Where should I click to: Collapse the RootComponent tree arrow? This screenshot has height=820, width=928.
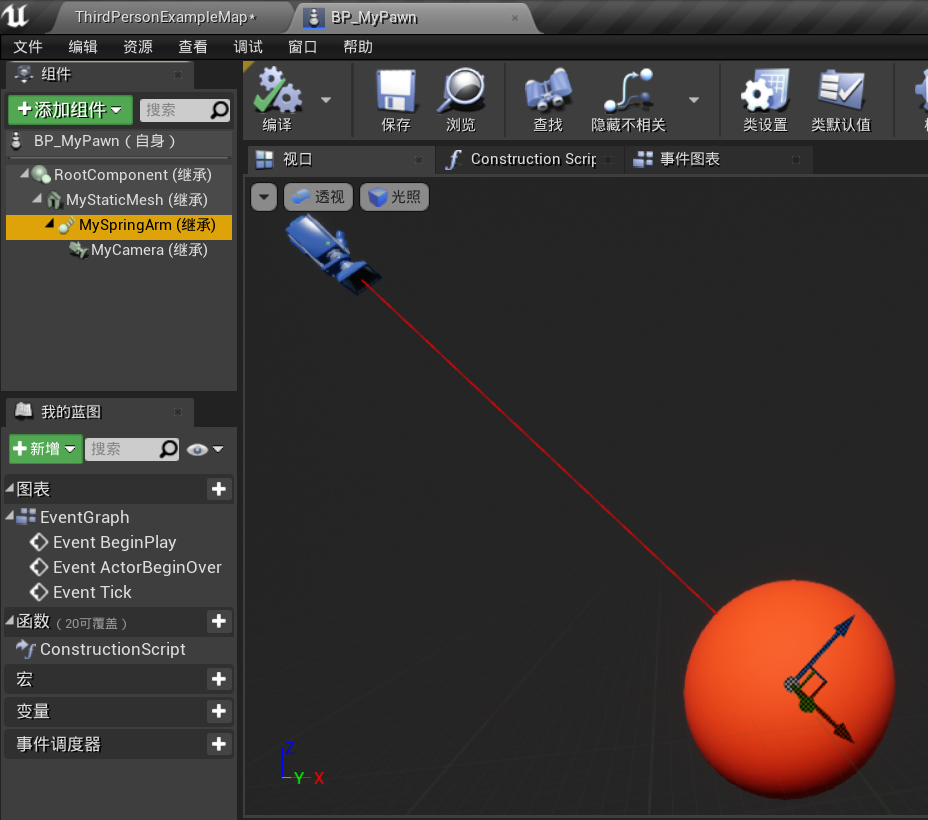pos(24,173)
